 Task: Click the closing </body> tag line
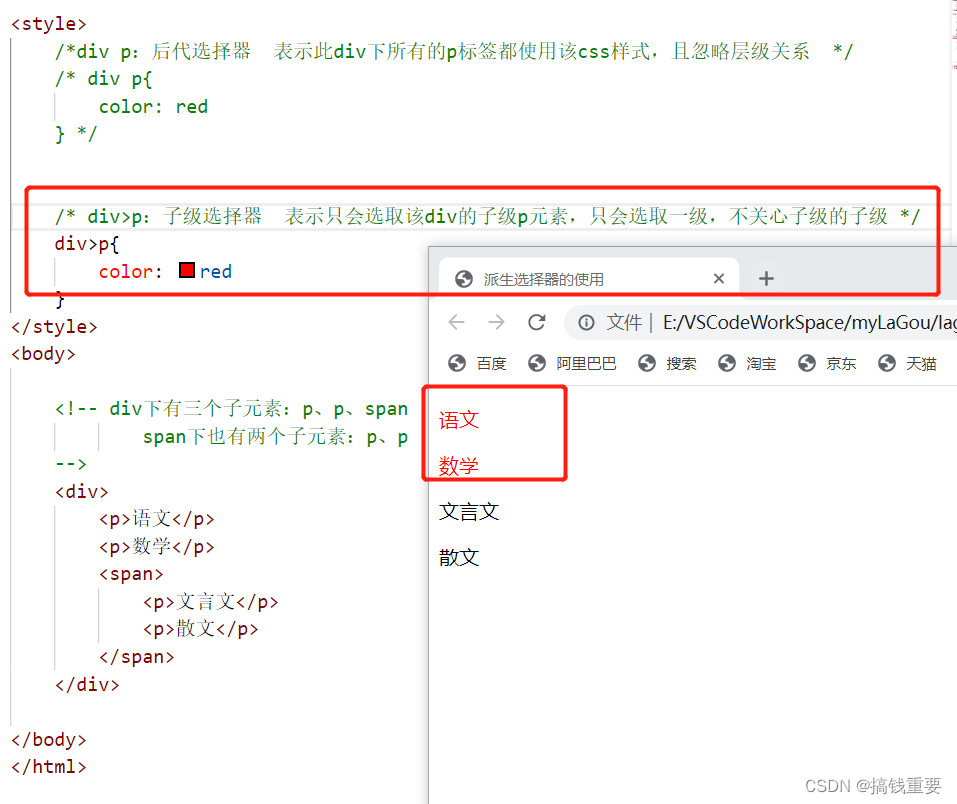(x=49, y=740)
